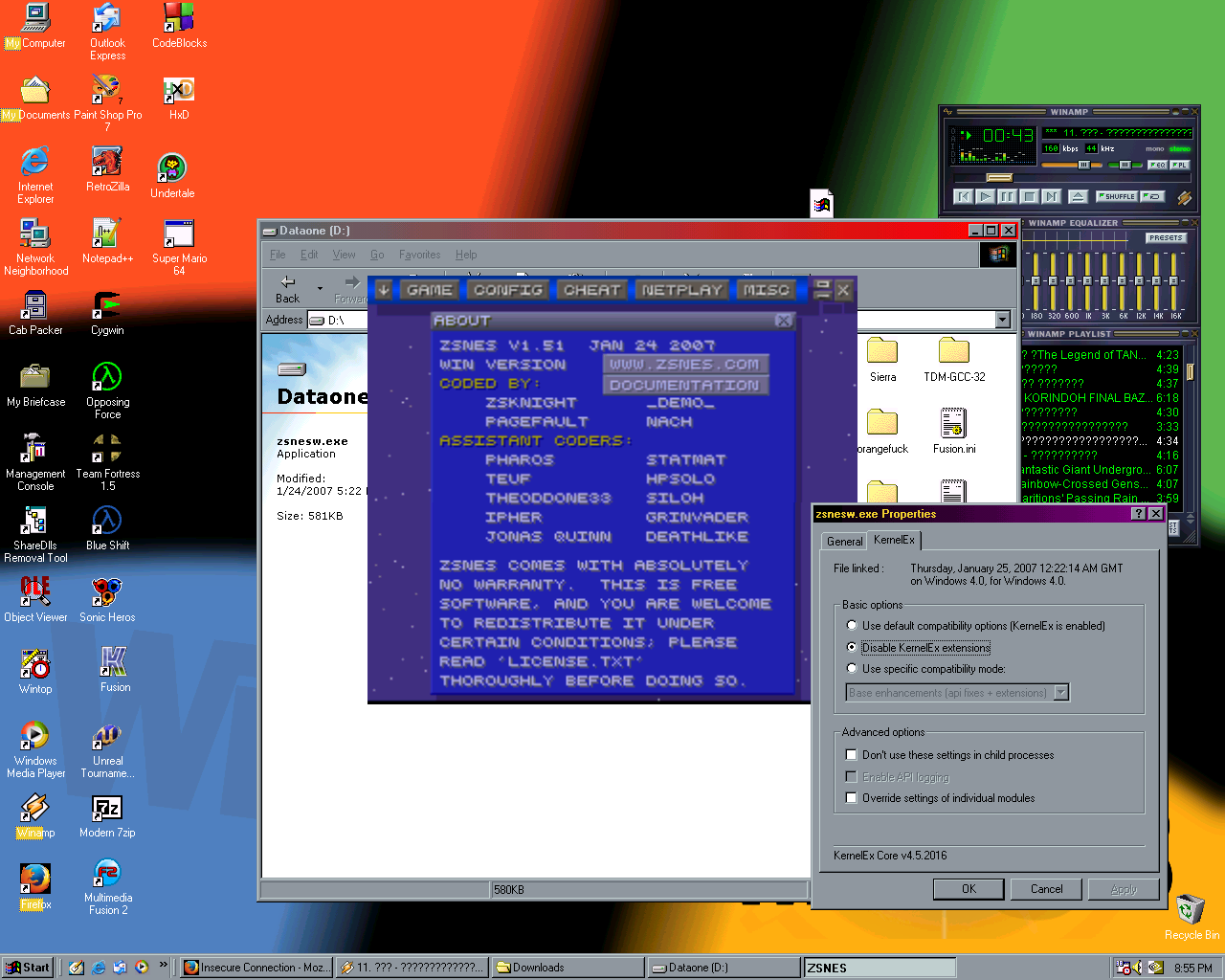Select the Super Mario 64 shortcut
The image size is (1225, 980).
[179, 248]
